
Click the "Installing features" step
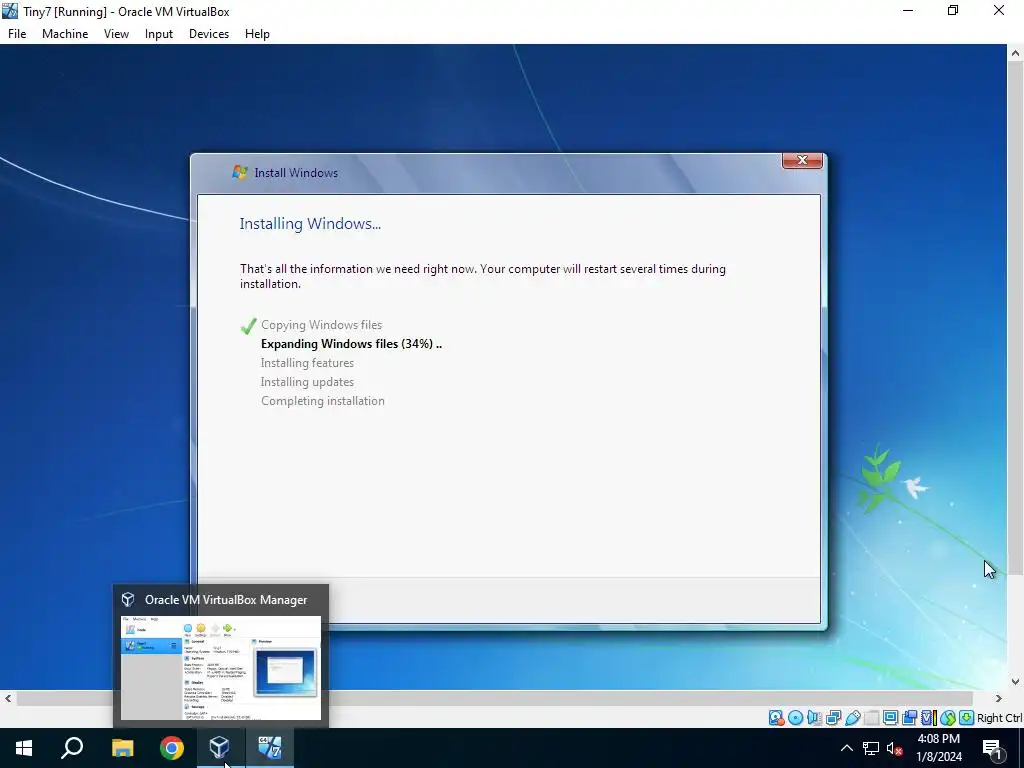[x=307, y=362]
